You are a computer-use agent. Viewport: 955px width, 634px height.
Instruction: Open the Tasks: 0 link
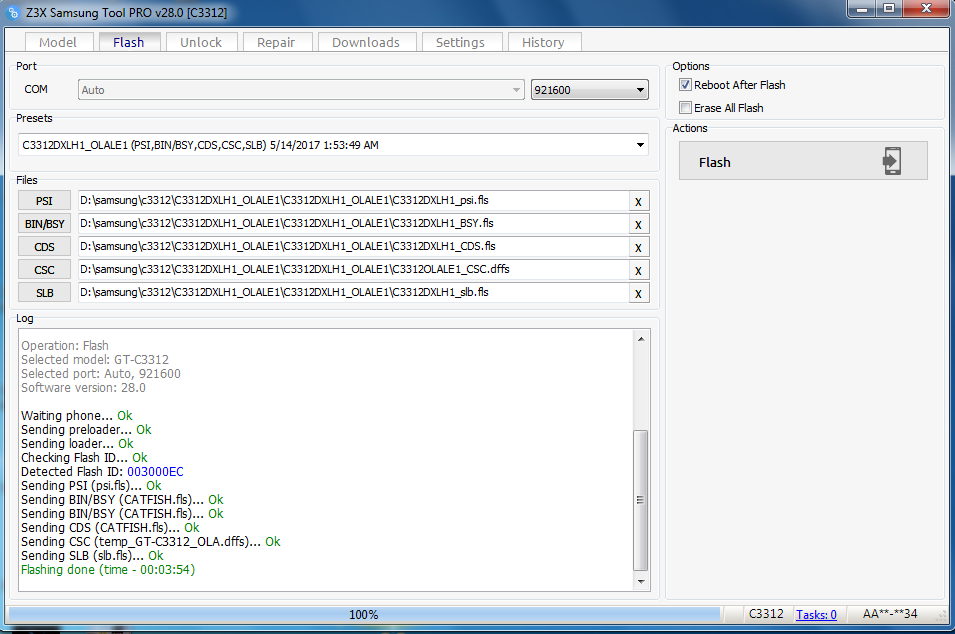coord(816,615)
